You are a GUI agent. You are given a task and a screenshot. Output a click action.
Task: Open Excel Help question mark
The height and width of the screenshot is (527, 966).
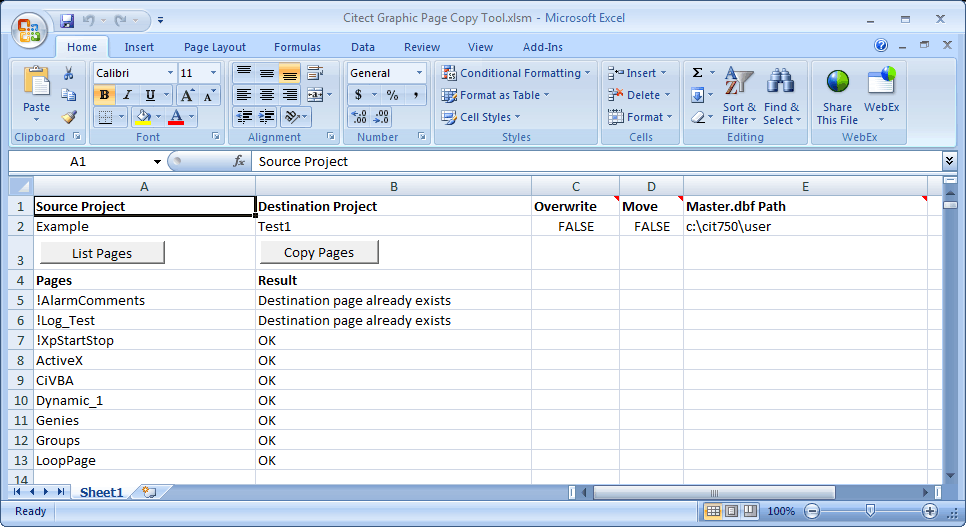pos(881,45)
